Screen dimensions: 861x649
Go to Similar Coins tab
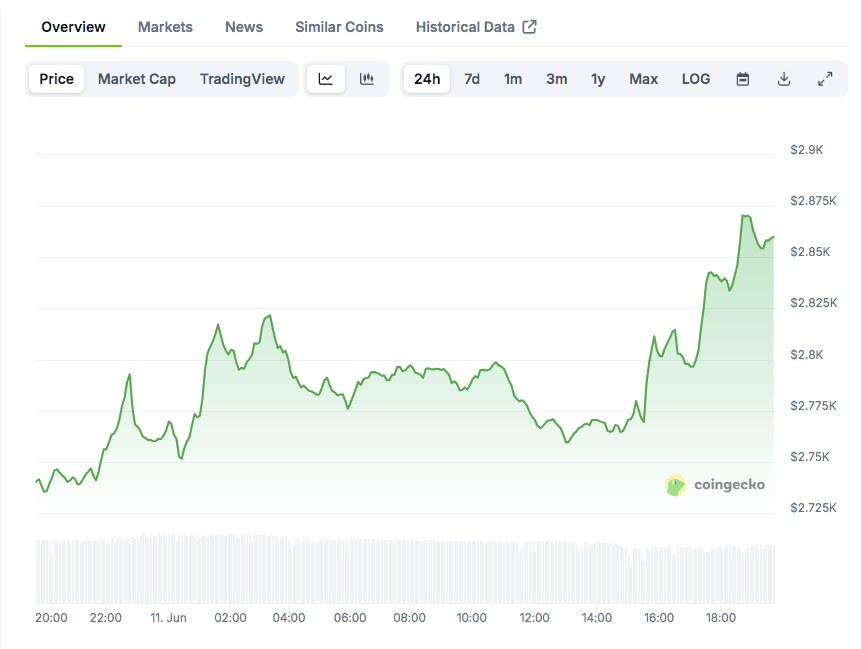click(339, 27)
